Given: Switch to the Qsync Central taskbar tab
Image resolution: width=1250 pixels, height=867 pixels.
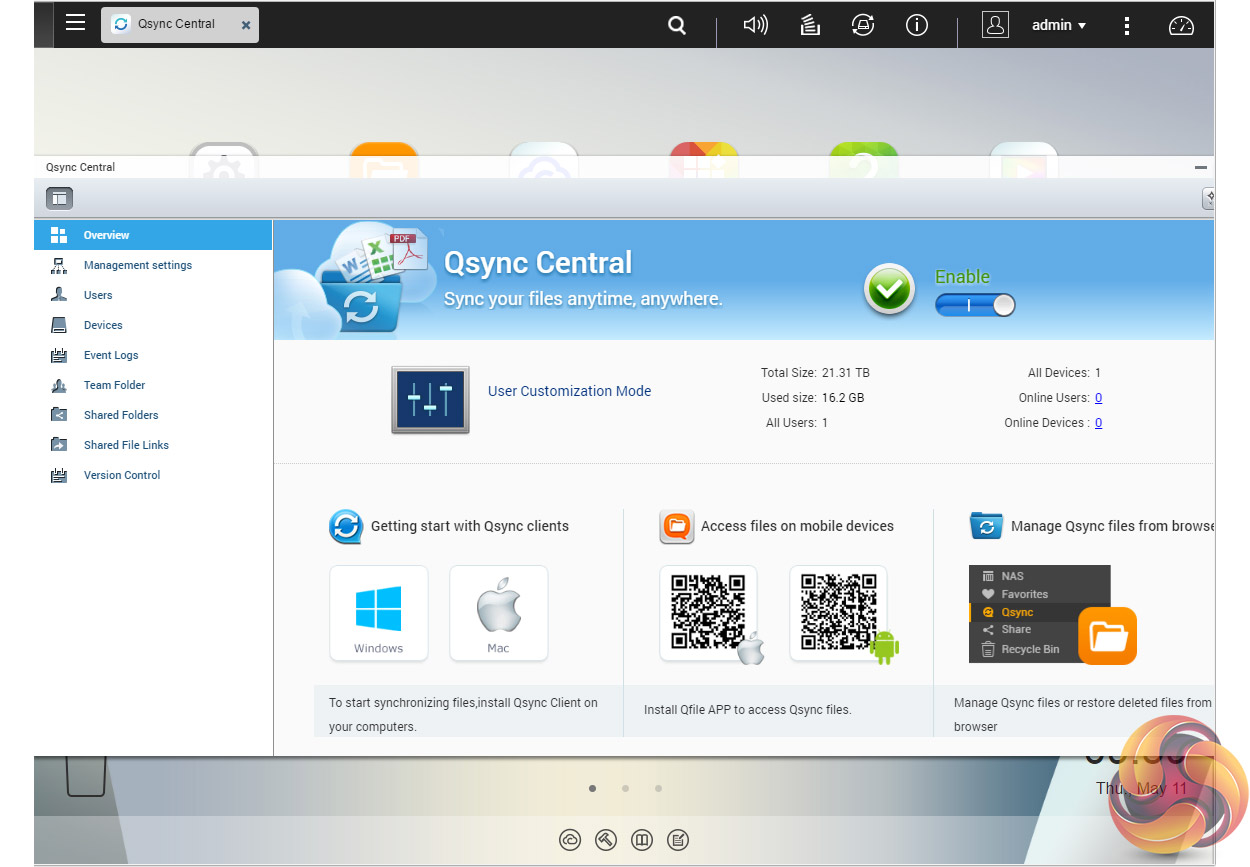Looking at the screenshot, I should [180, 24].
